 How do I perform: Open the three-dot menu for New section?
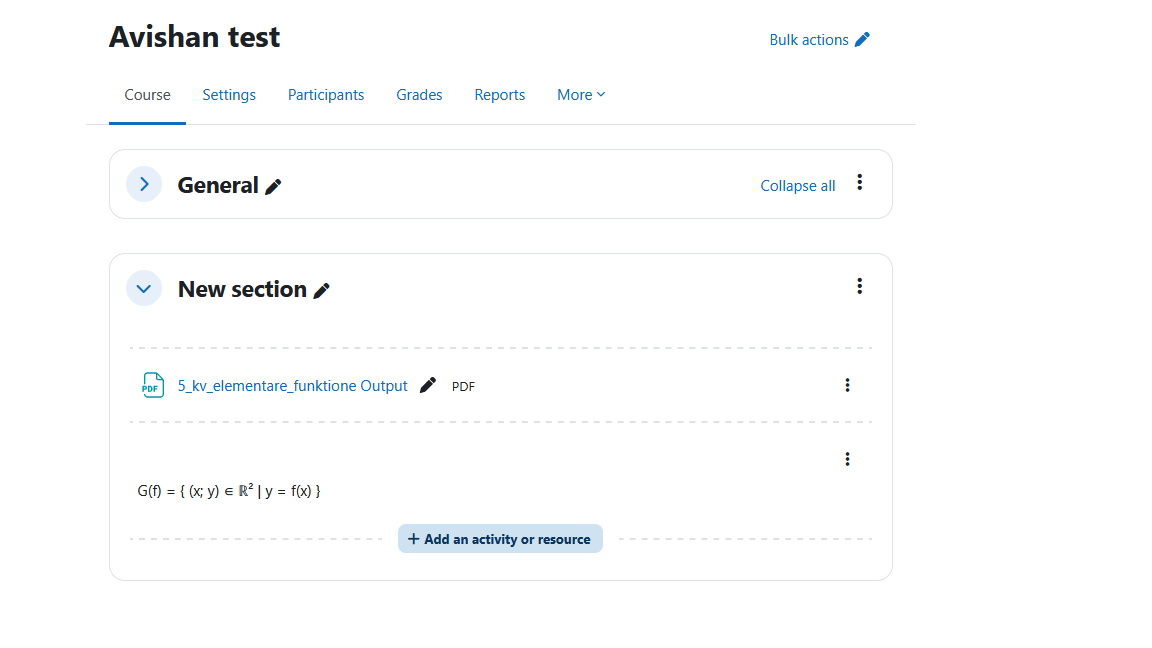[859, 287]
